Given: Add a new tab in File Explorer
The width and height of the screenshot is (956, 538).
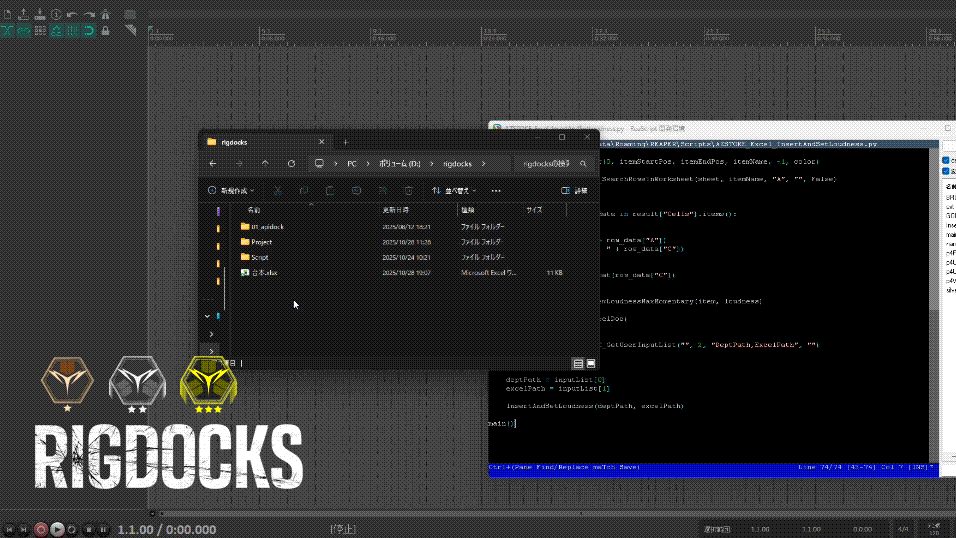Looking at the screenshot, I should coord(346,142).
